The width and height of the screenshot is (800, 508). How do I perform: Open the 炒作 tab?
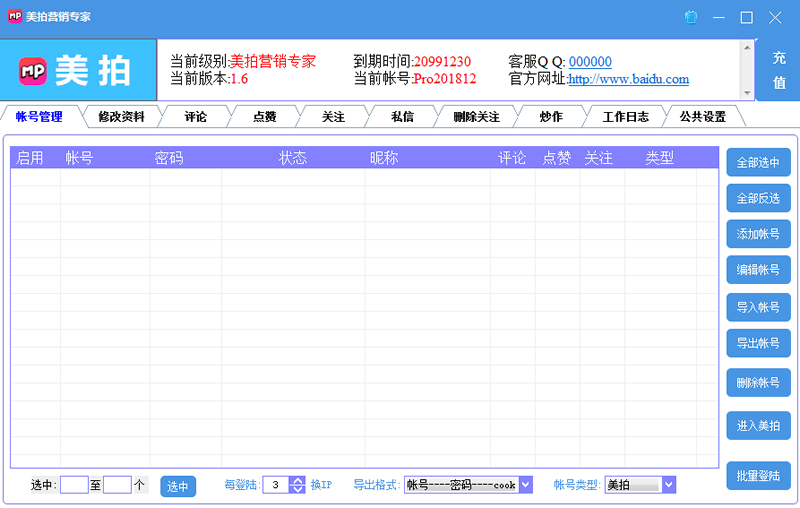click(x=551, y=117)
